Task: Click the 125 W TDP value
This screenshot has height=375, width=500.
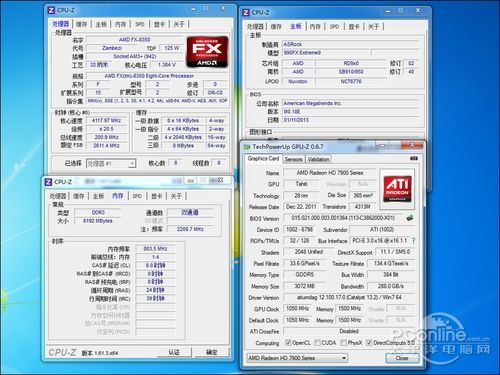Action: pyautogui.click(x=172, y=48)
